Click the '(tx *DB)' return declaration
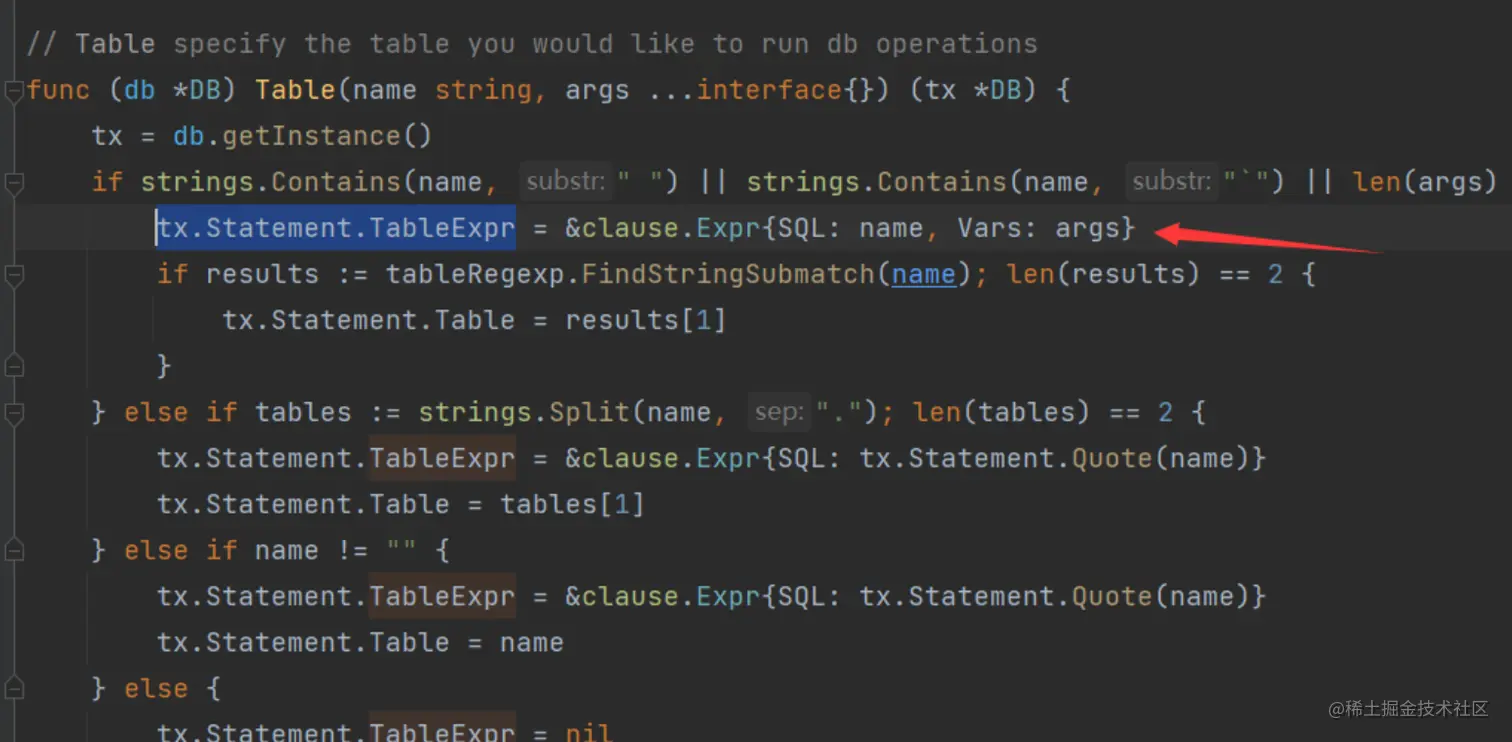1512x742 pixels. click(x=975, y=90)
